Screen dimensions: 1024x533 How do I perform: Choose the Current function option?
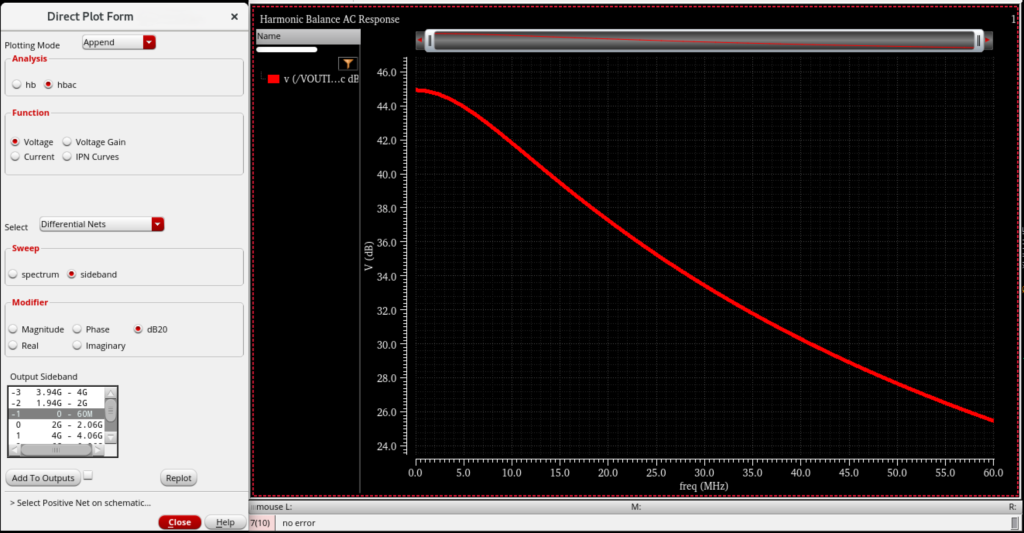point(15,157)
